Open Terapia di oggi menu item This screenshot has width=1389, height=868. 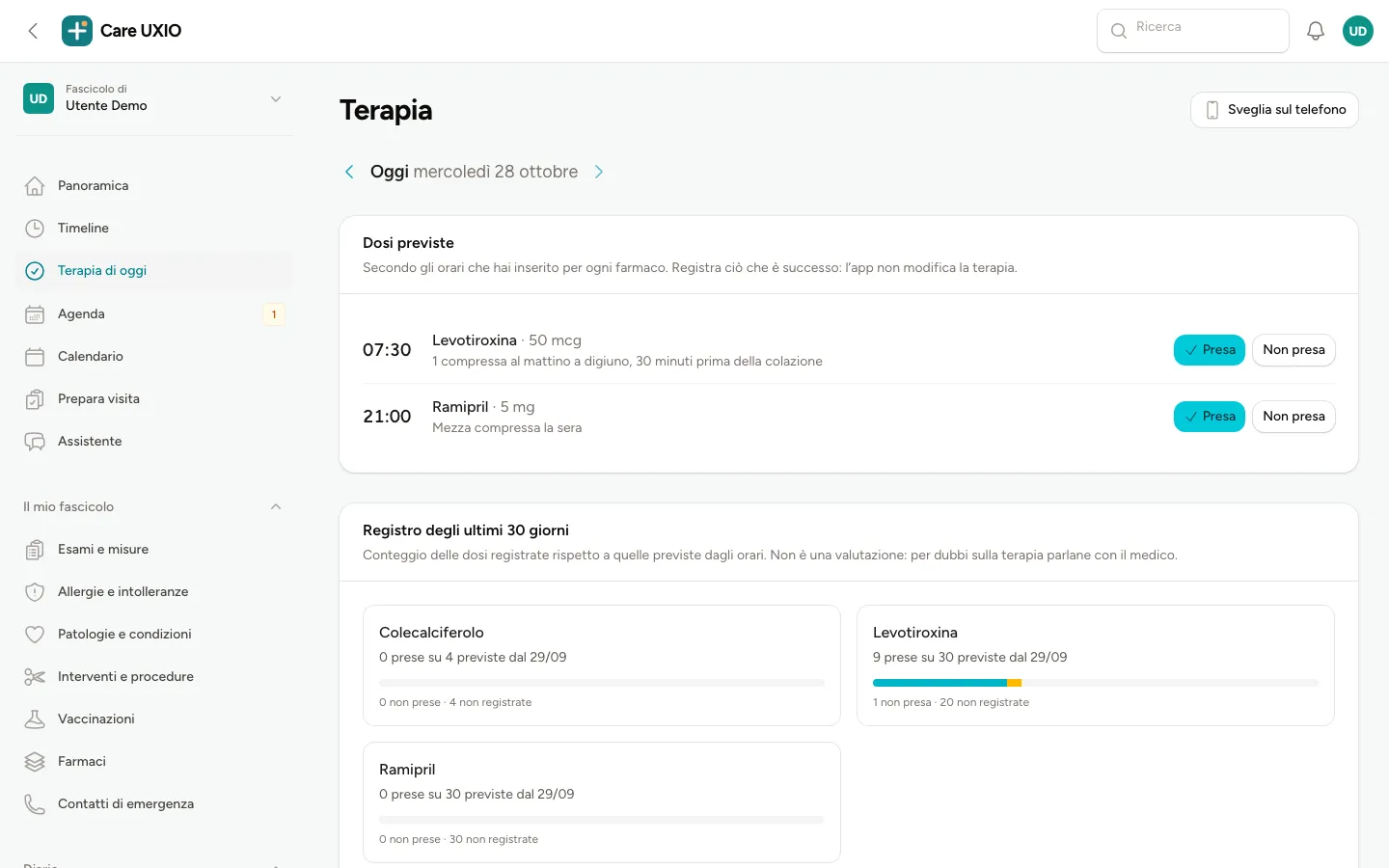[x=154, y=271]
